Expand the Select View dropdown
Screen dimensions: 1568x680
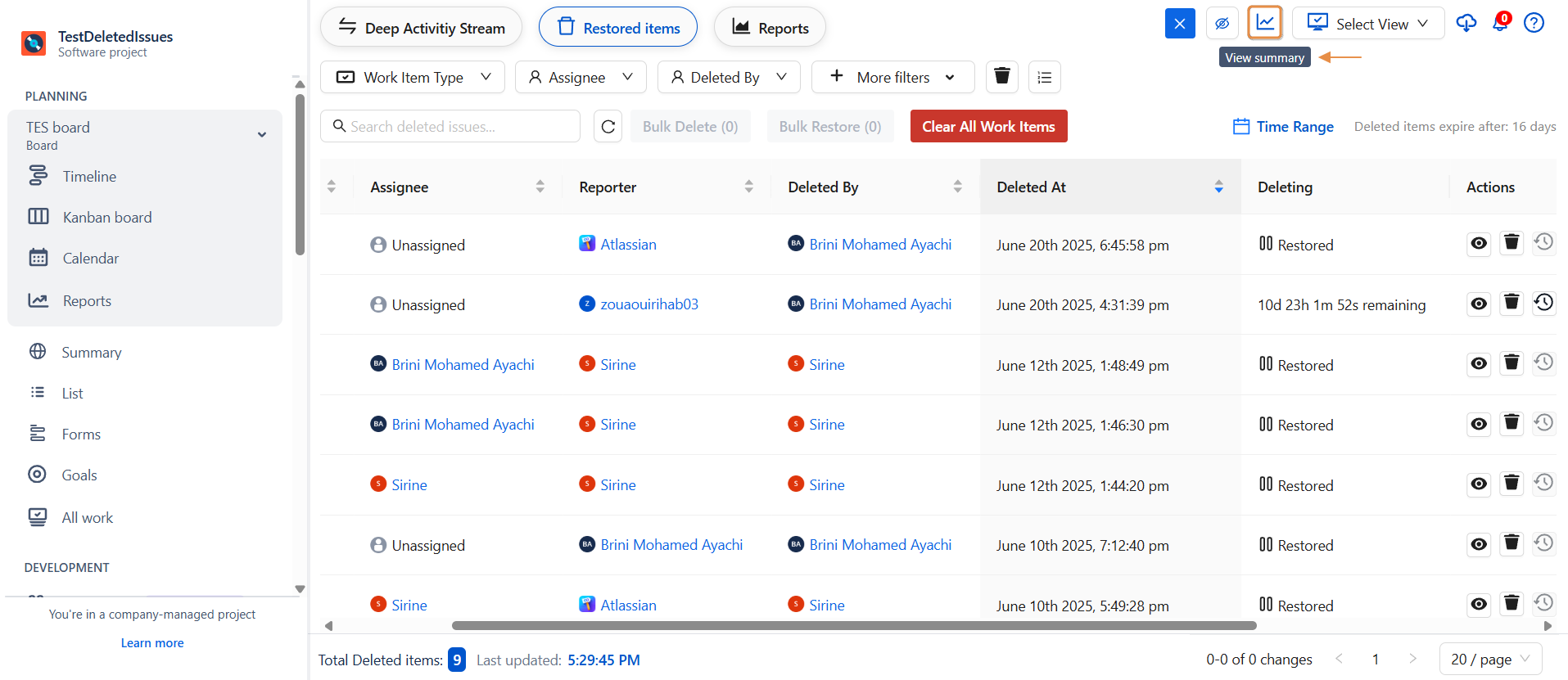tap(1367, 24)
